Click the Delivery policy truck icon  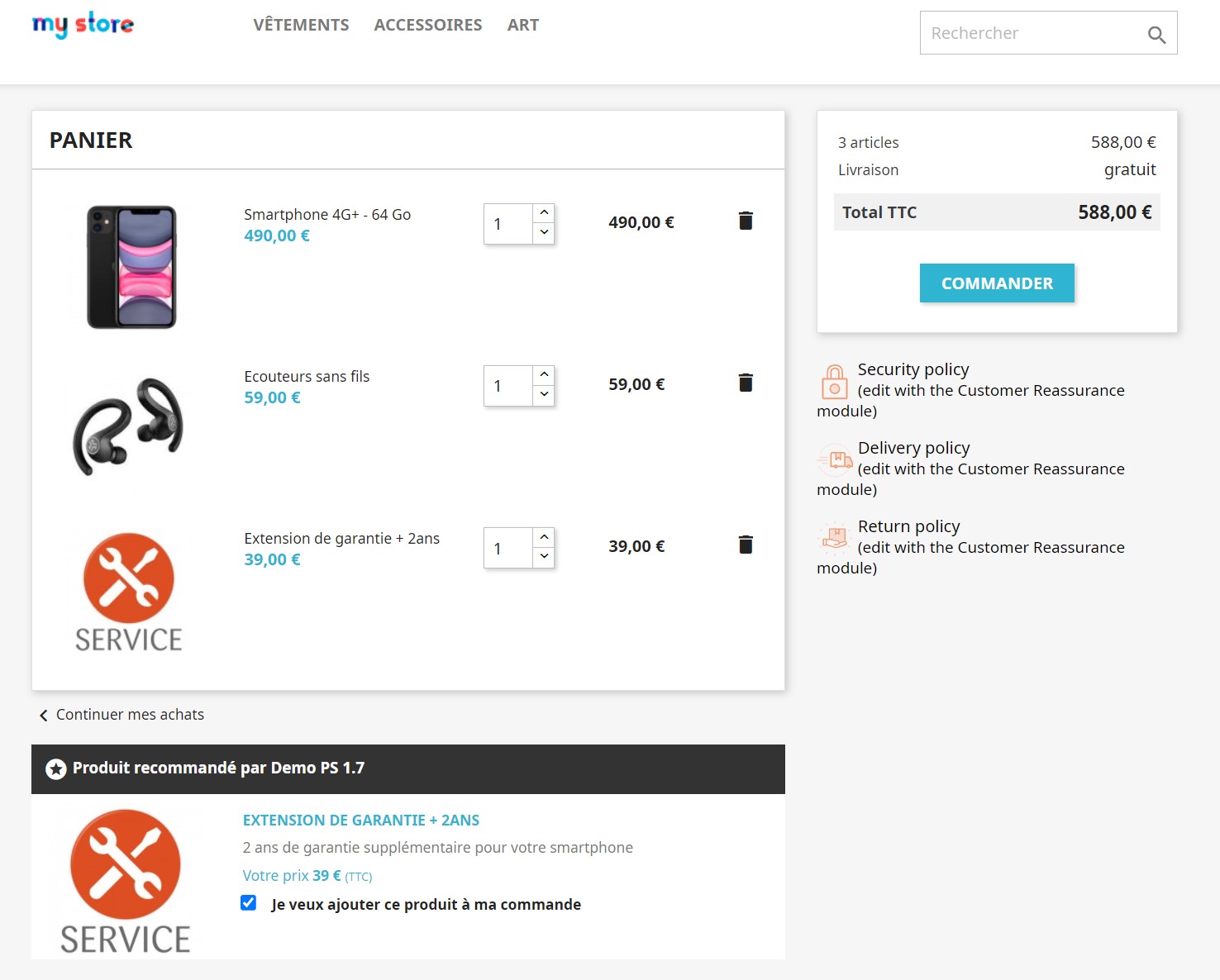click(836, 459)
